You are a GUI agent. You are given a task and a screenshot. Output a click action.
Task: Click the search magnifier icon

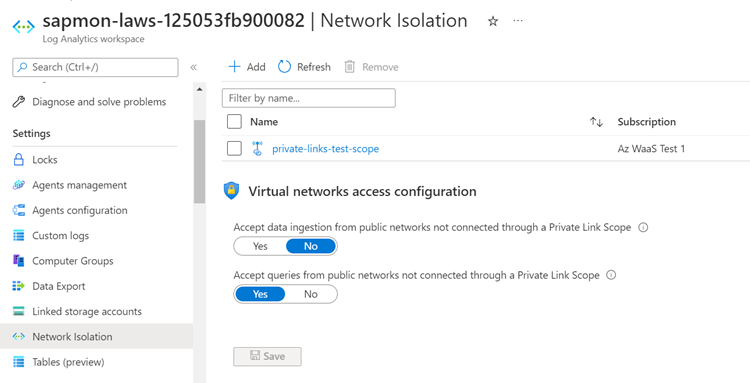click(x=22, y=67)
